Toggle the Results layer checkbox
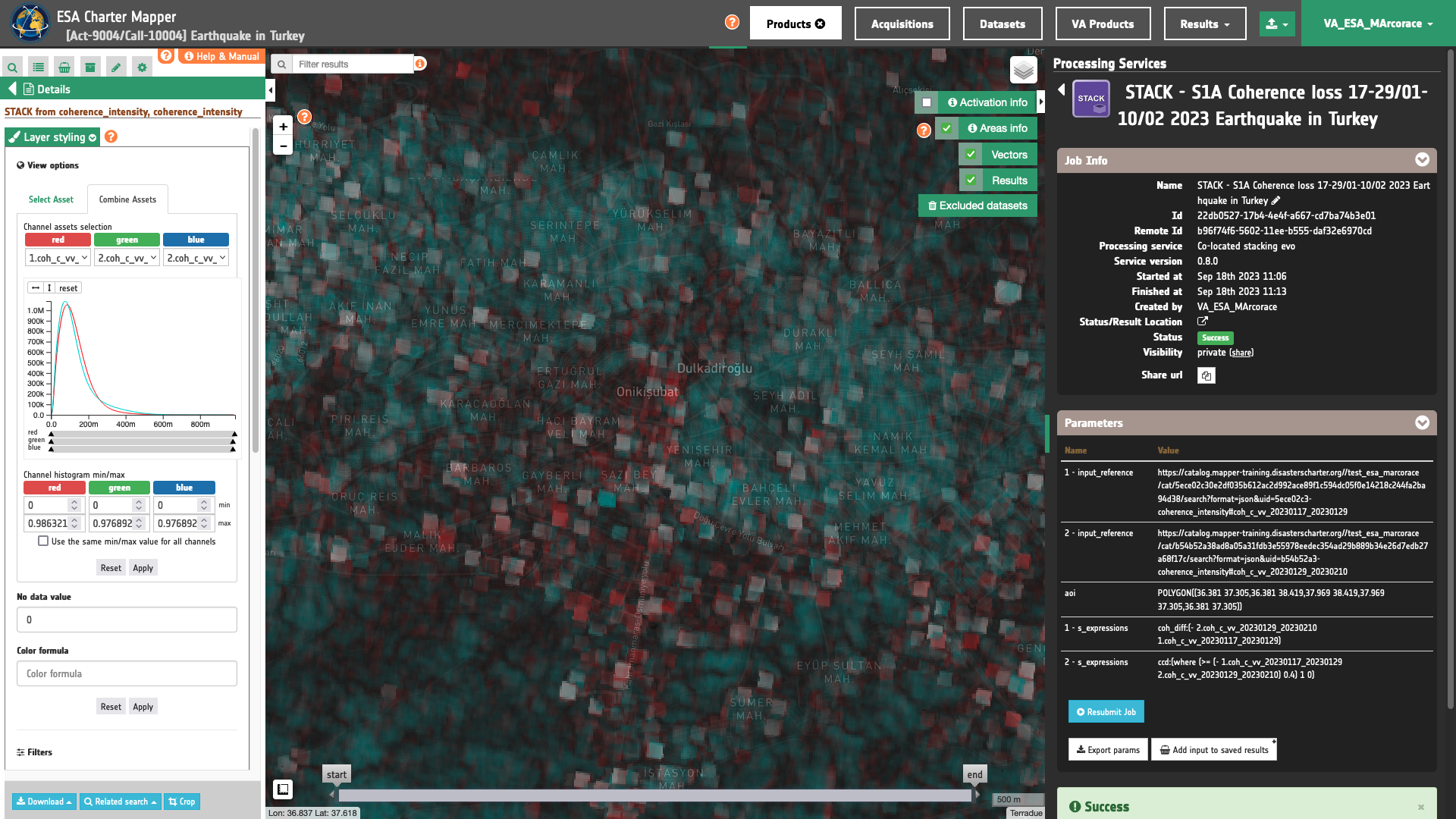 [971, 180]
